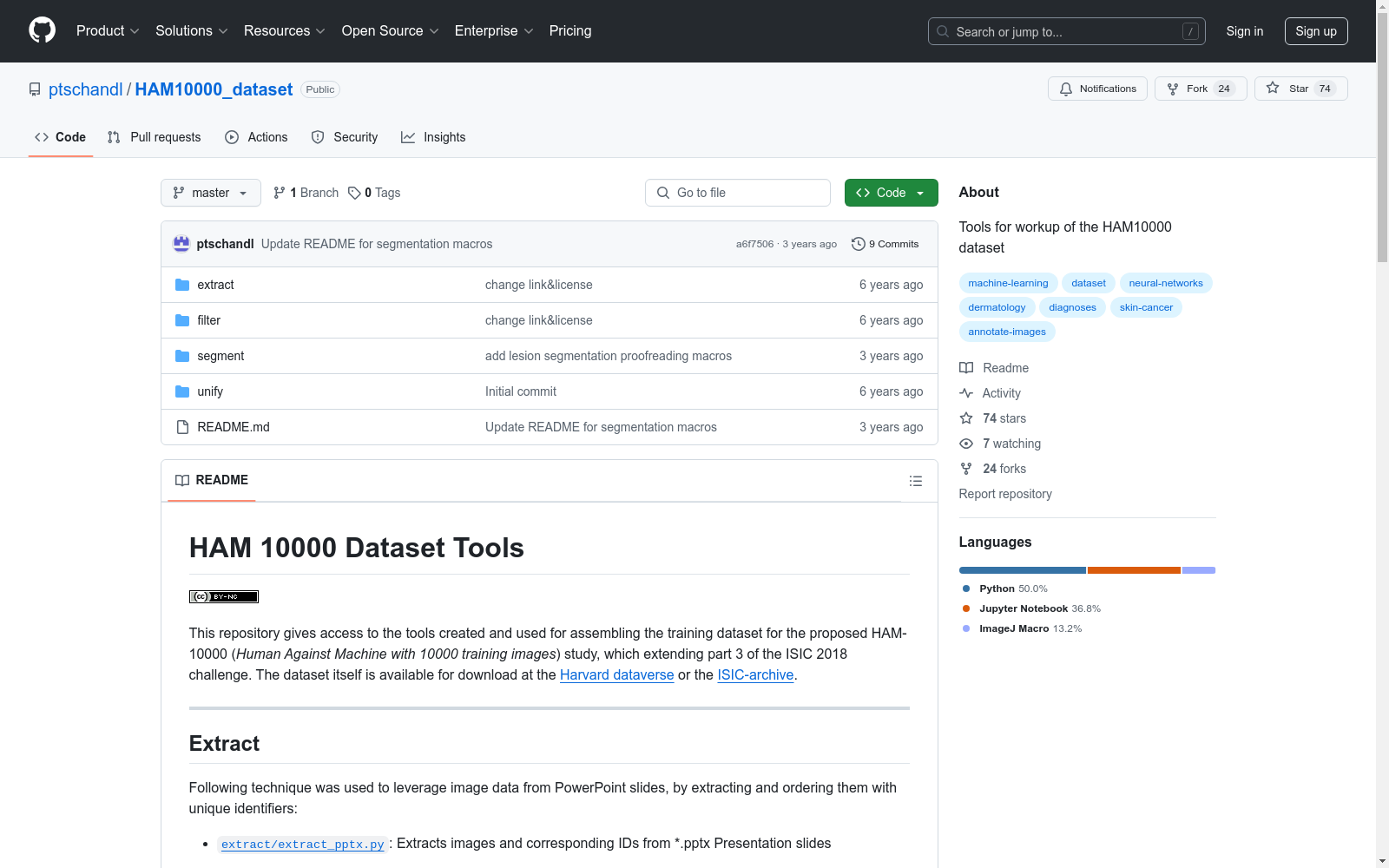Click the branch icon beside 1 Branch
1389x868 pixels.
pyautogui.click(x=280, y=193)
